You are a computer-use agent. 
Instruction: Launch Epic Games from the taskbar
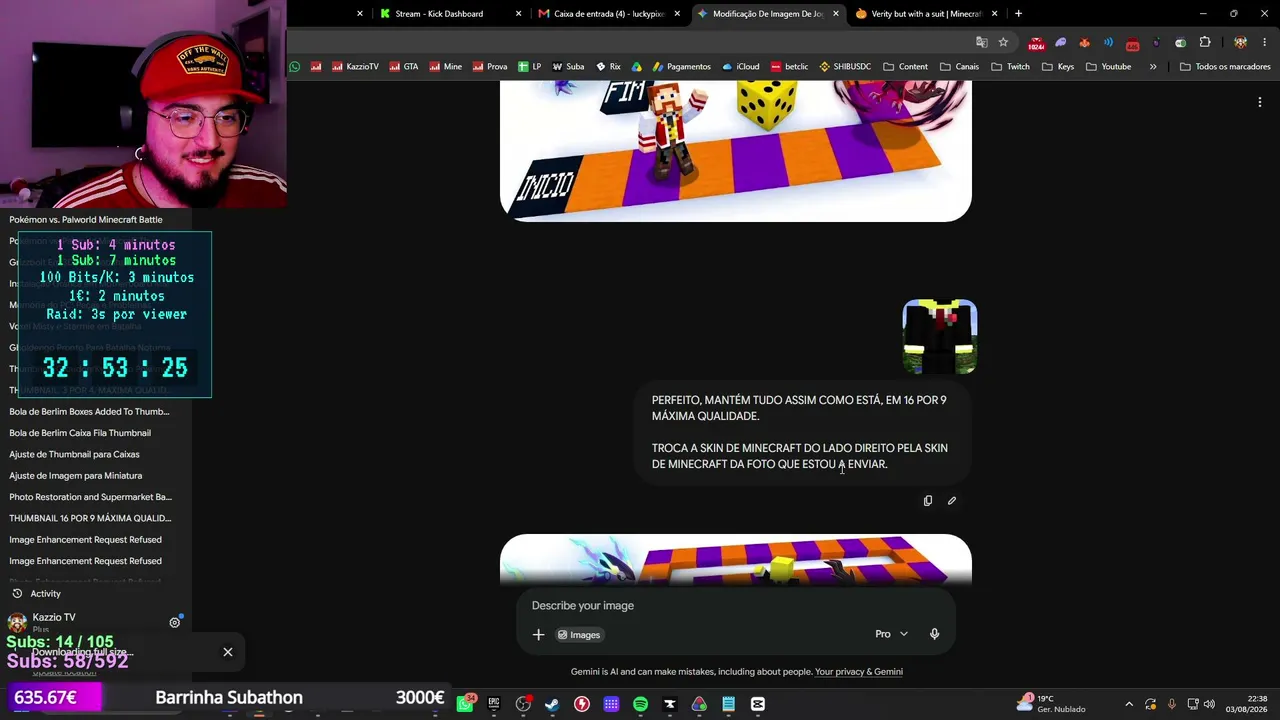click(494, 704)
